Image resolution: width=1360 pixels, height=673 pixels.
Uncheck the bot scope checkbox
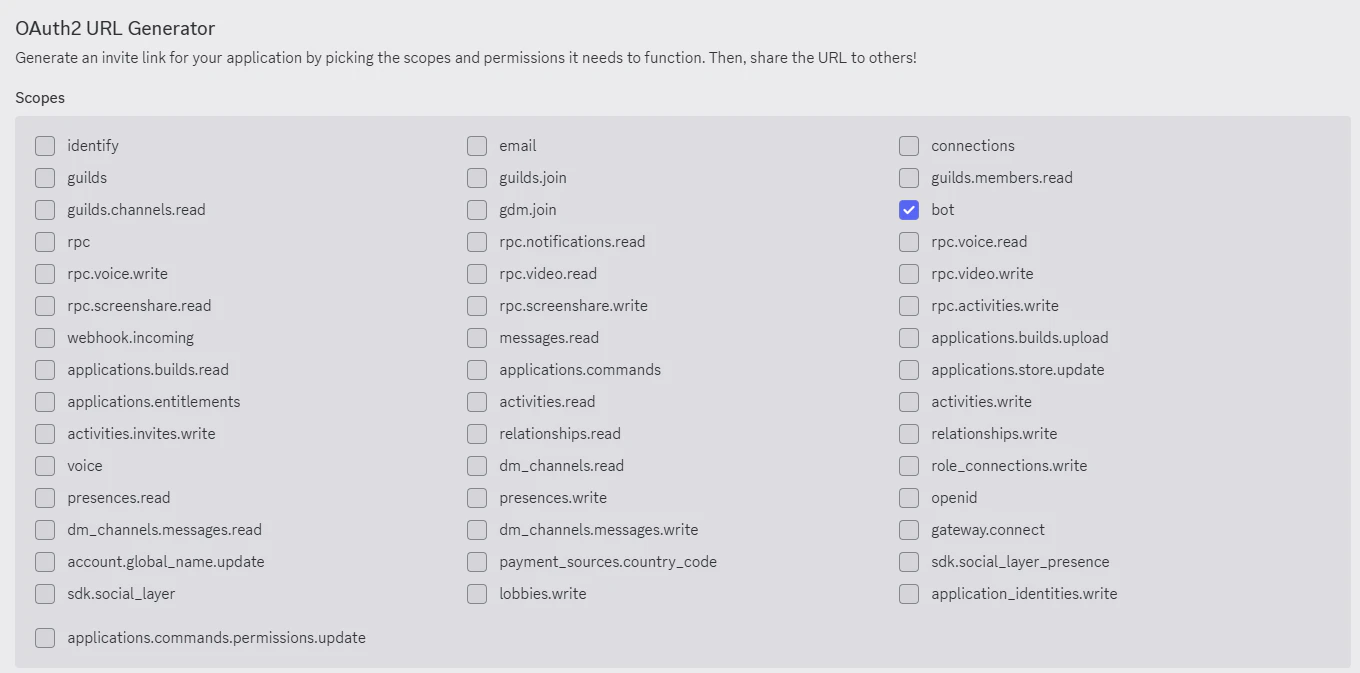909,210
